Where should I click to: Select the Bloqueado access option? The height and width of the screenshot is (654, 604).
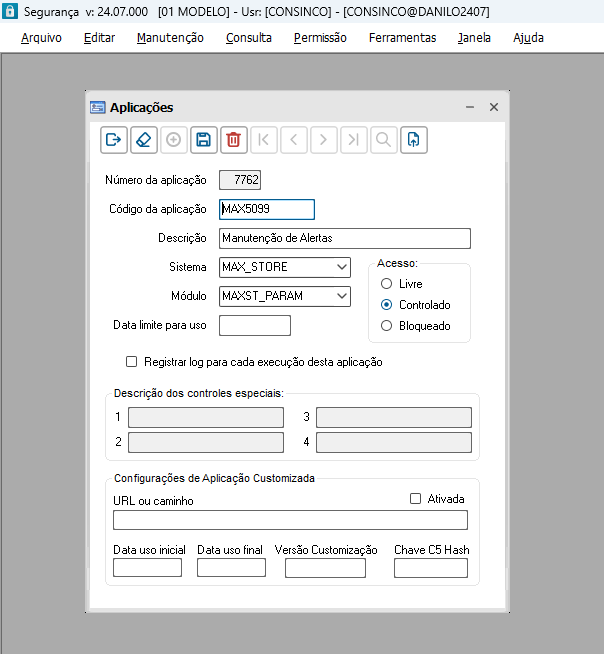coord(387,326)
